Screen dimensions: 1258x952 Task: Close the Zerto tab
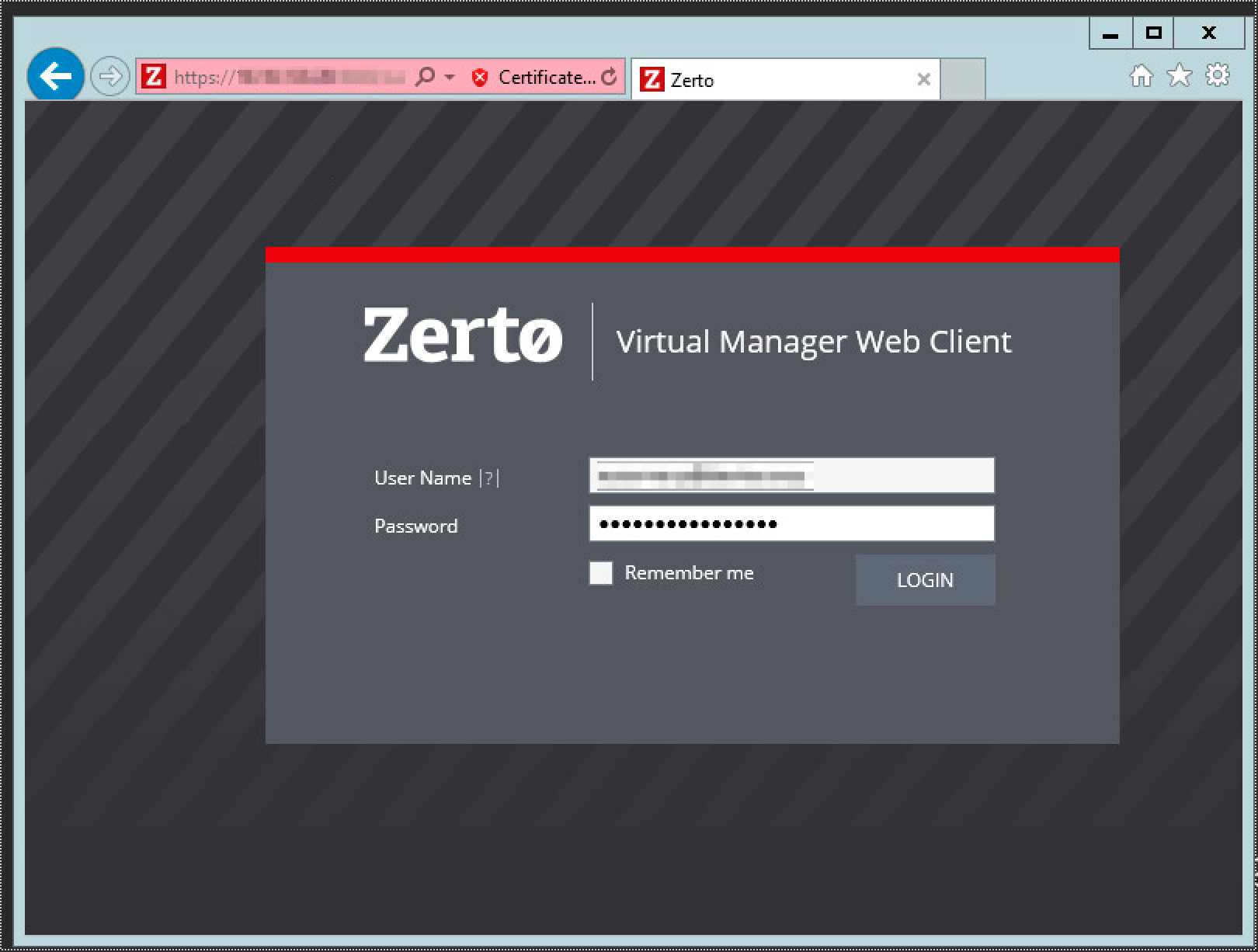click(x=923, y=79)
